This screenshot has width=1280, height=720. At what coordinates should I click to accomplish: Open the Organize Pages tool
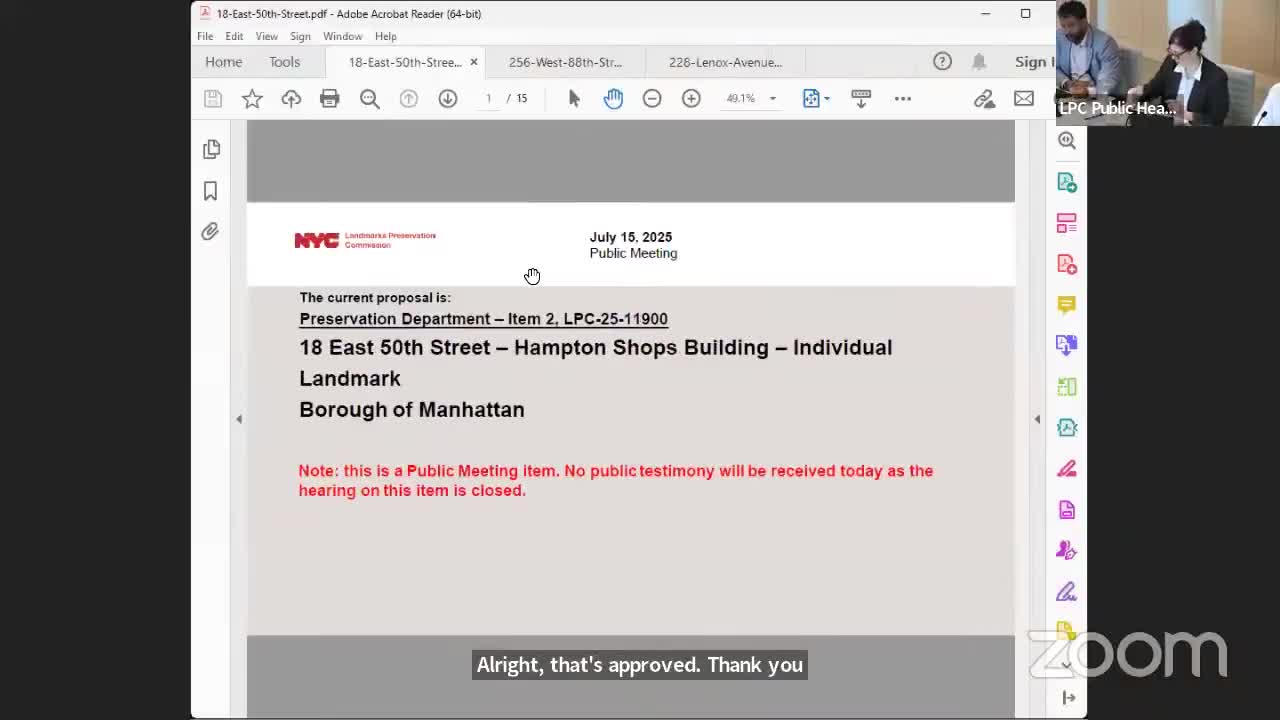coord(1067,386)
